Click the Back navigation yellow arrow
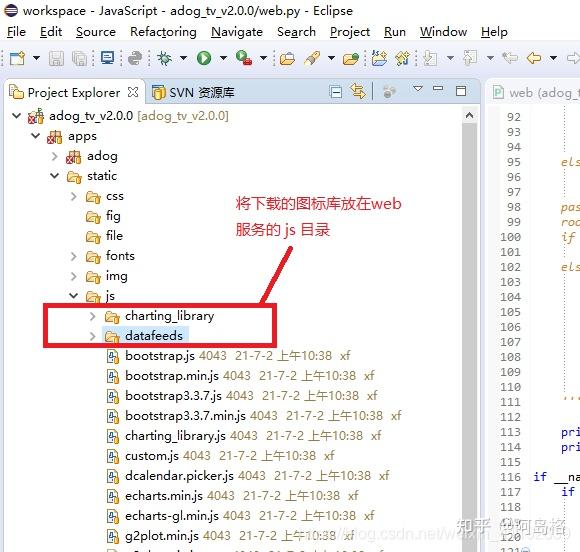Image resolution: width=580 pixels, height=552 pixels. point(534,58)
